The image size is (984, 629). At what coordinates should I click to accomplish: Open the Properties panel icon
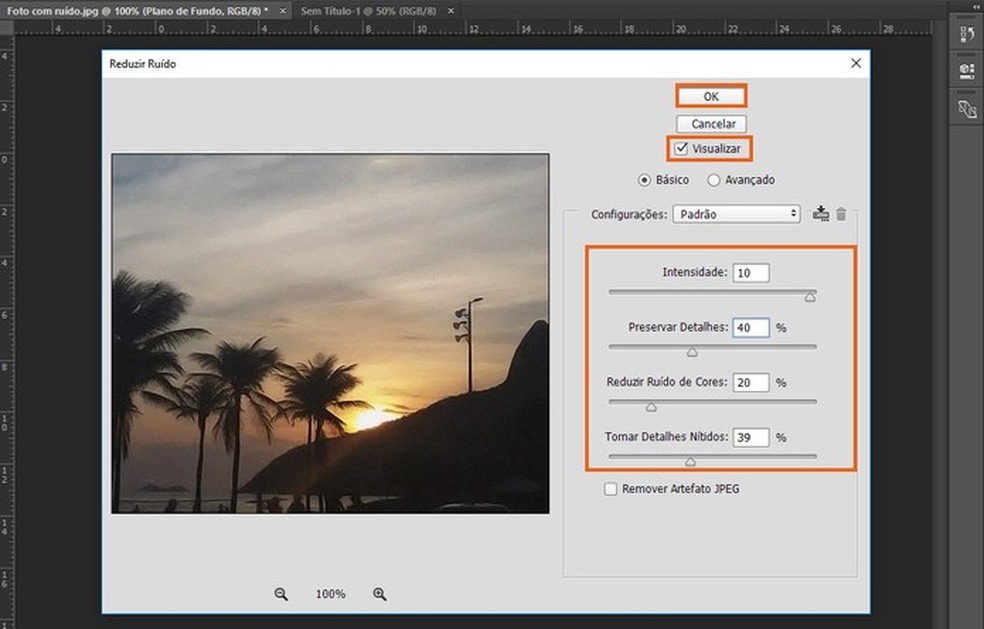(x=966, y=72)
